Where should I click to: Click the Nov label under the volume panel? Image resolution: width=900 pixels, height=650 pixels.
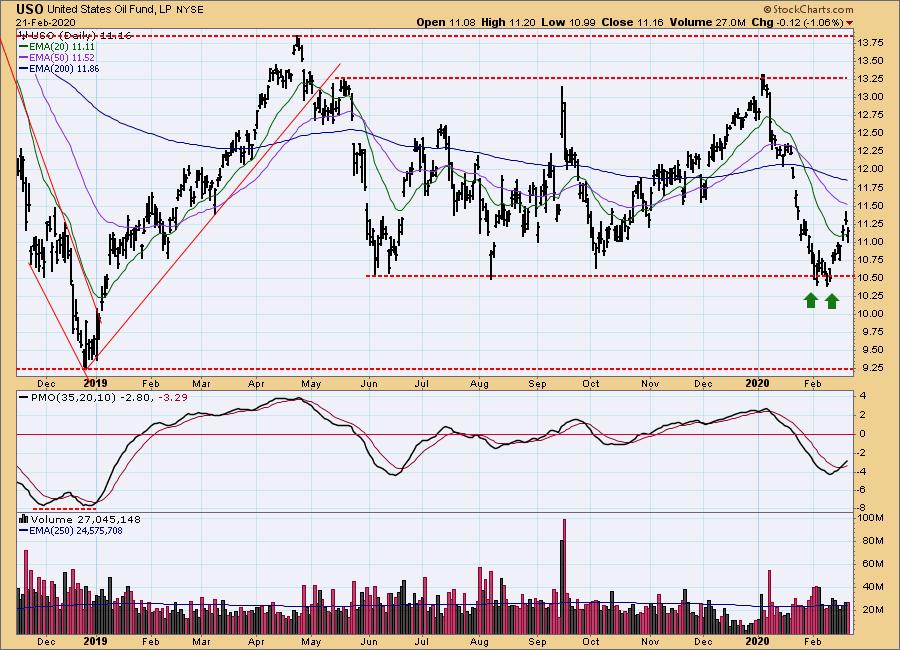650,641
